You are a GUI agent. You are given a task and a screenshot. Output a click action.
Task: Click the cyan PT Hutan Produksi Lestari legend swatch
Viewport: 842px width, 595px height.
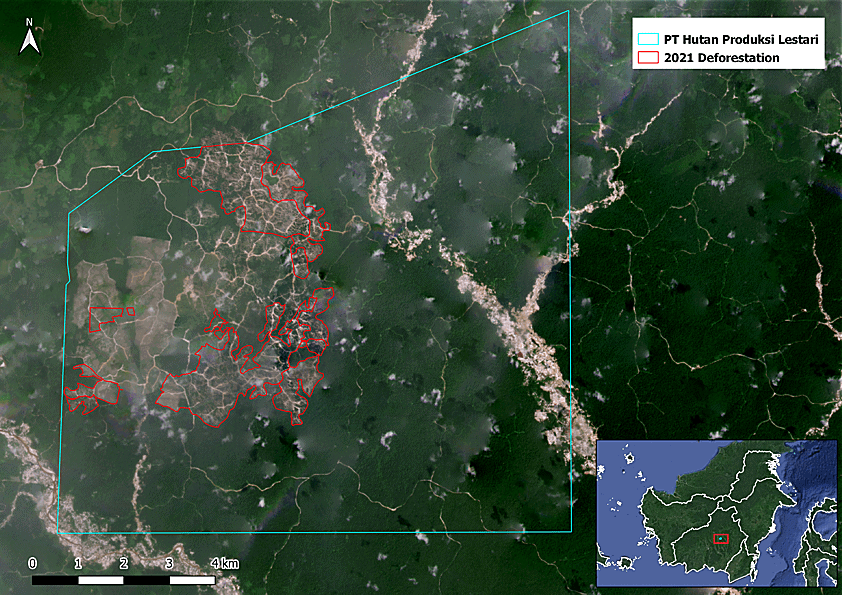648,39
